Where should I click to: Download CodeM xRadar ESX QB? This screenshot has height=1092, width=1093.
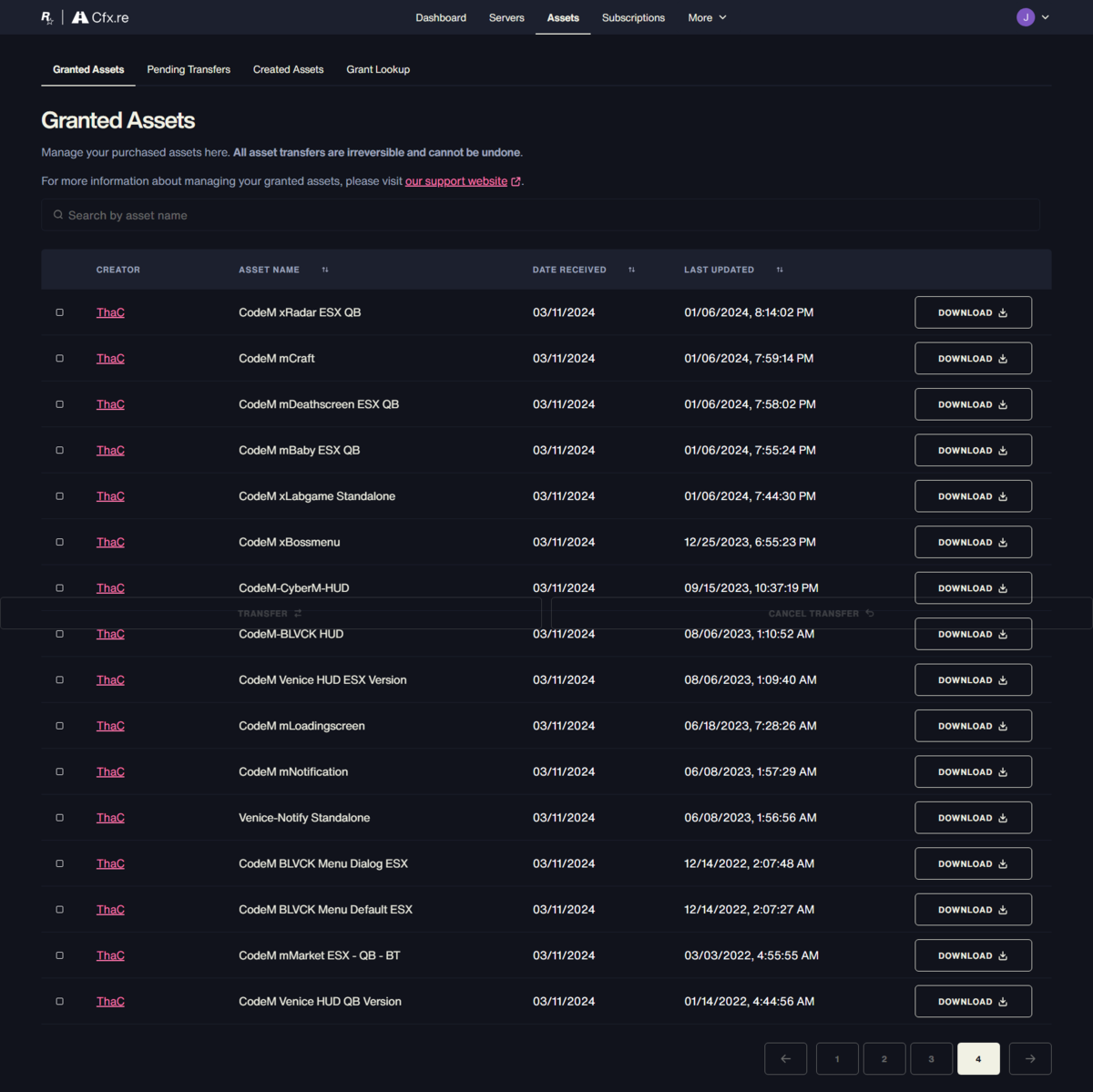973,312
